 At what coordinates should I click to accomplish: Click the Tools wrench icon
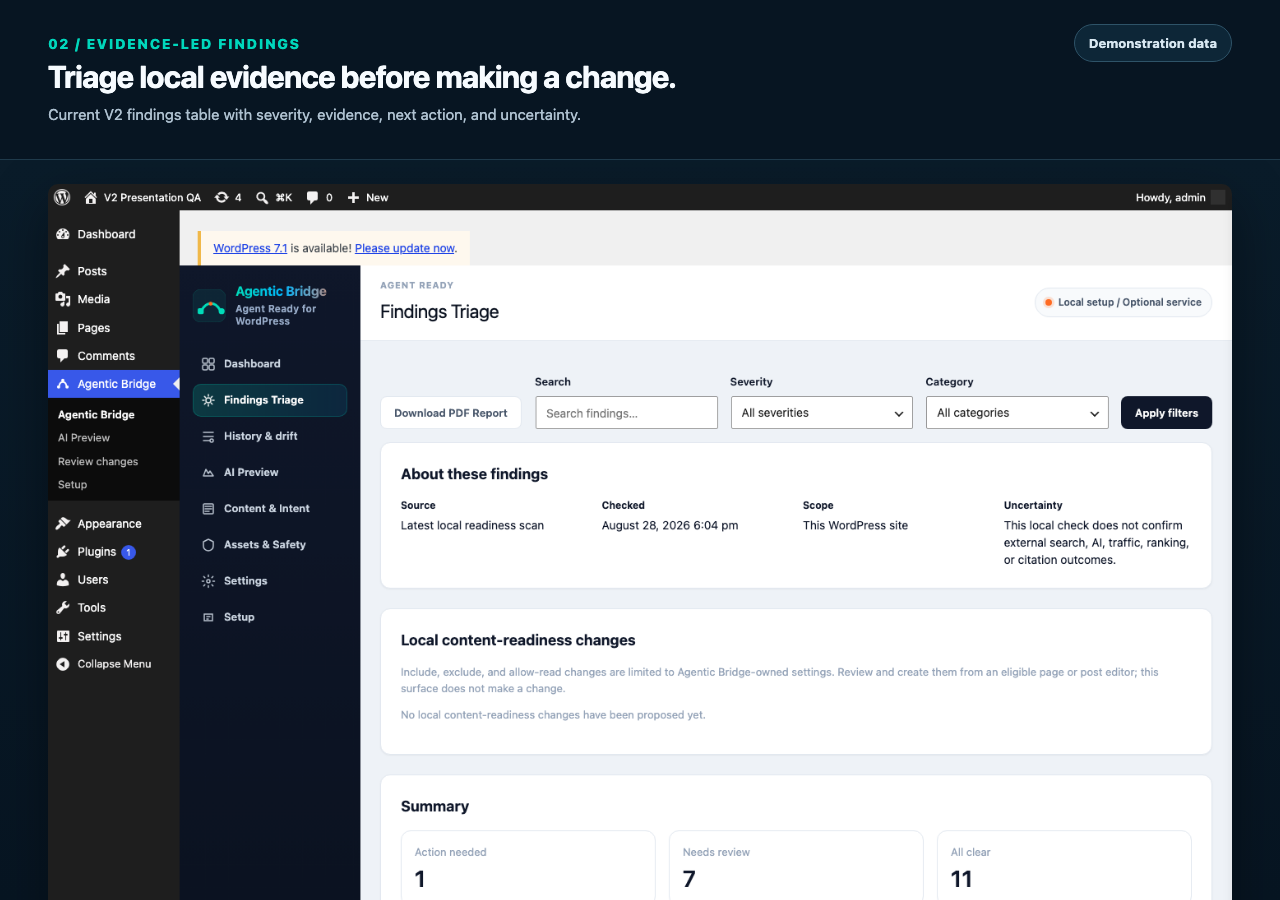pos(63,608)
